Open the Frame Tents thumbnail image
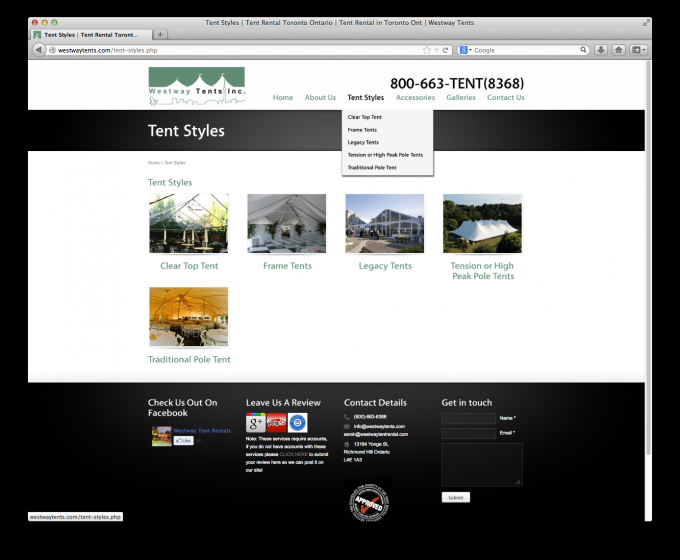 [x=287, y=224]
